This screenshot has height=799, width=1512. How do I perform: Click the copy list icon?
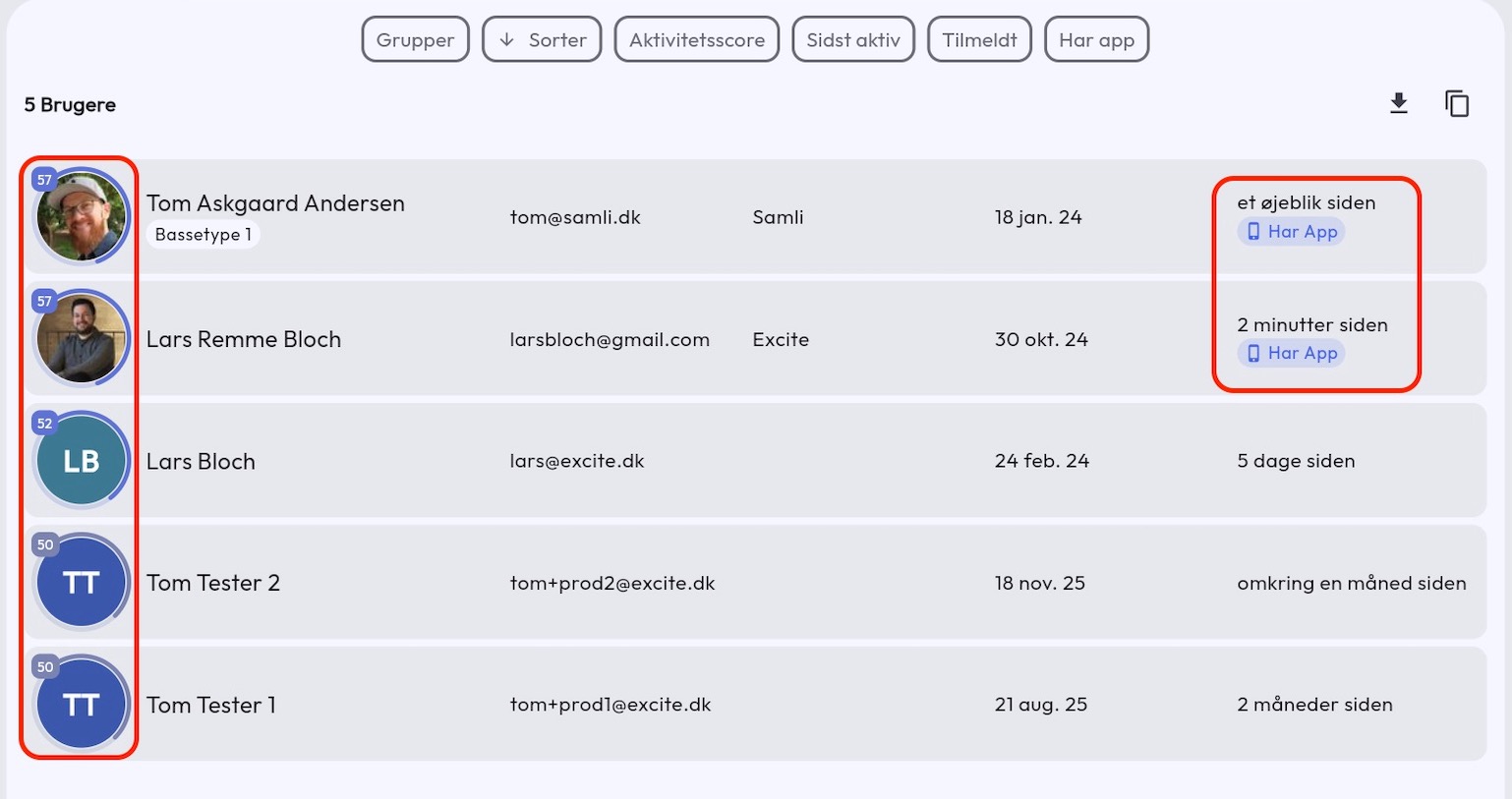pyautogui.click(x=1458, y=102)
